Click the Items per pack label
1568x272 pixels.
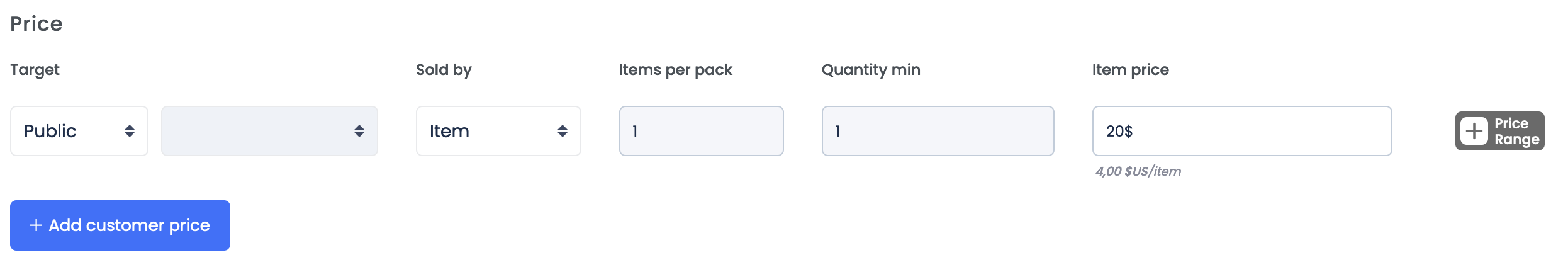[675, 70]
